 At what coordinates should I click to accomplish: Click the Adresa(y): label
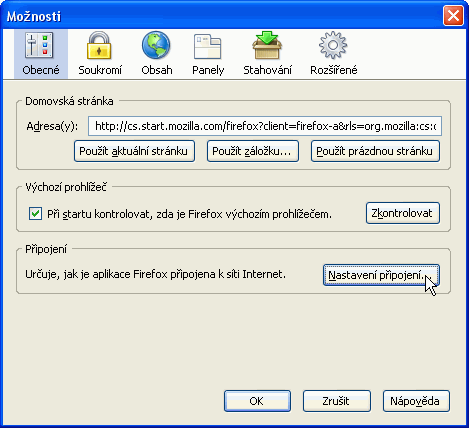pos(52,126)
